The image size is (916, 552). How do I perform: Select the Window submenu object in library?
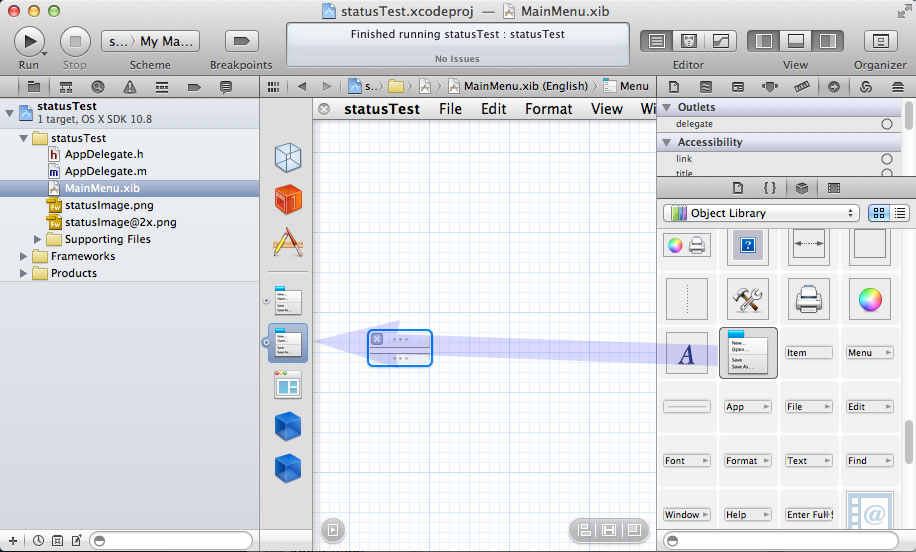click(x=686, y=515)
